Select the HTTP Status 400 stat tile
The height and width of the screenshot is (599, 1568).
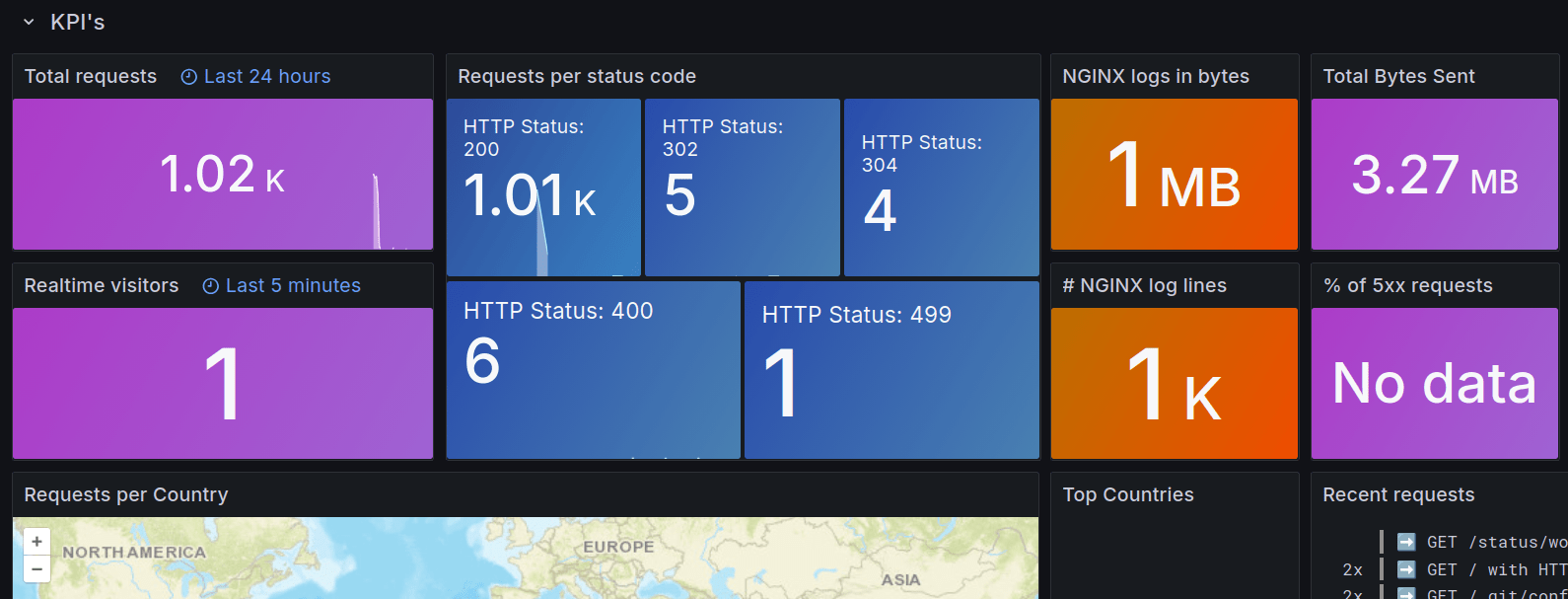coord(593,370)
